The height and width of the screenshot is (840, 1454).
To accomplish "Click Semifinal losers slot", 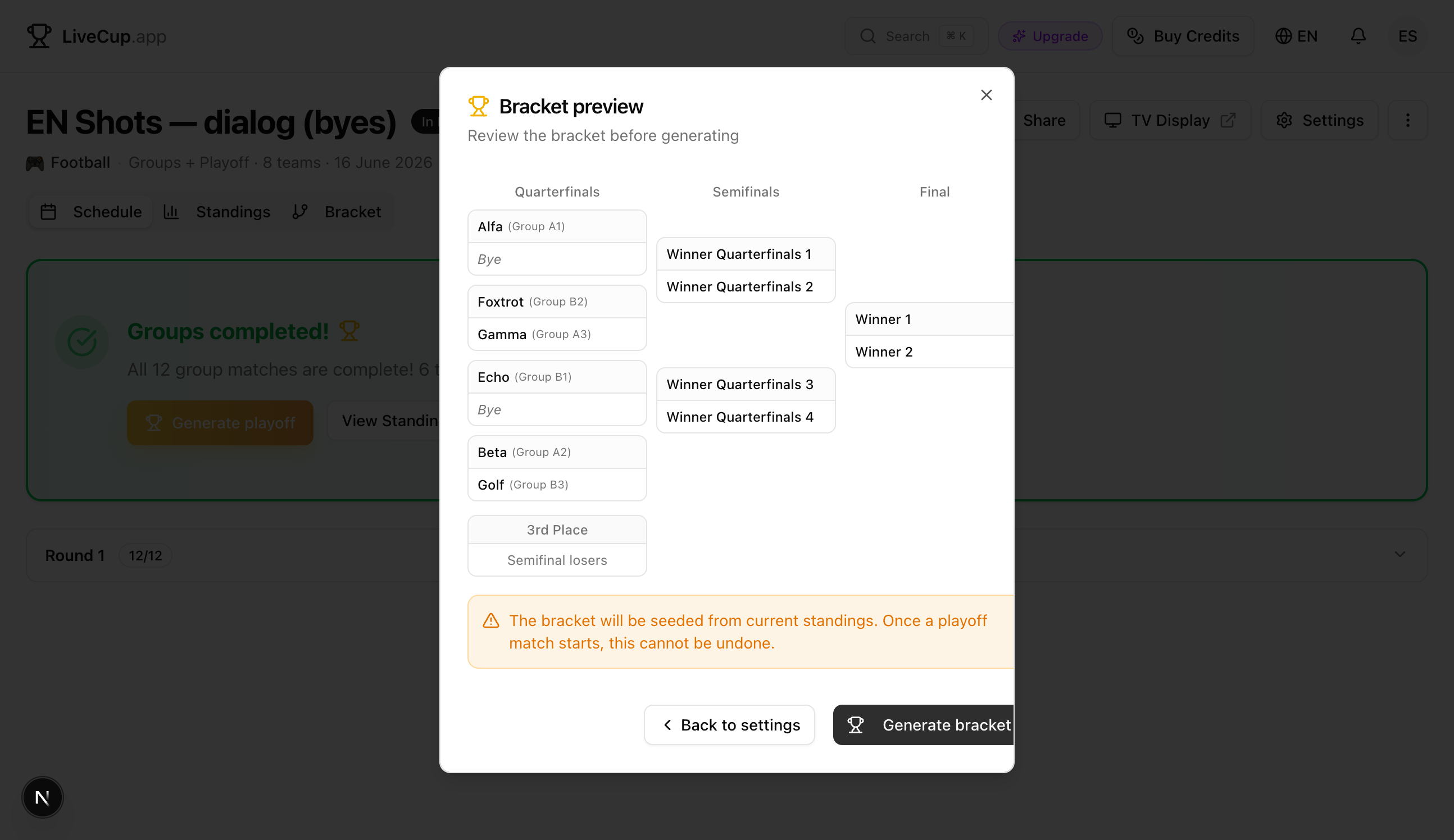I will point(557,560).
